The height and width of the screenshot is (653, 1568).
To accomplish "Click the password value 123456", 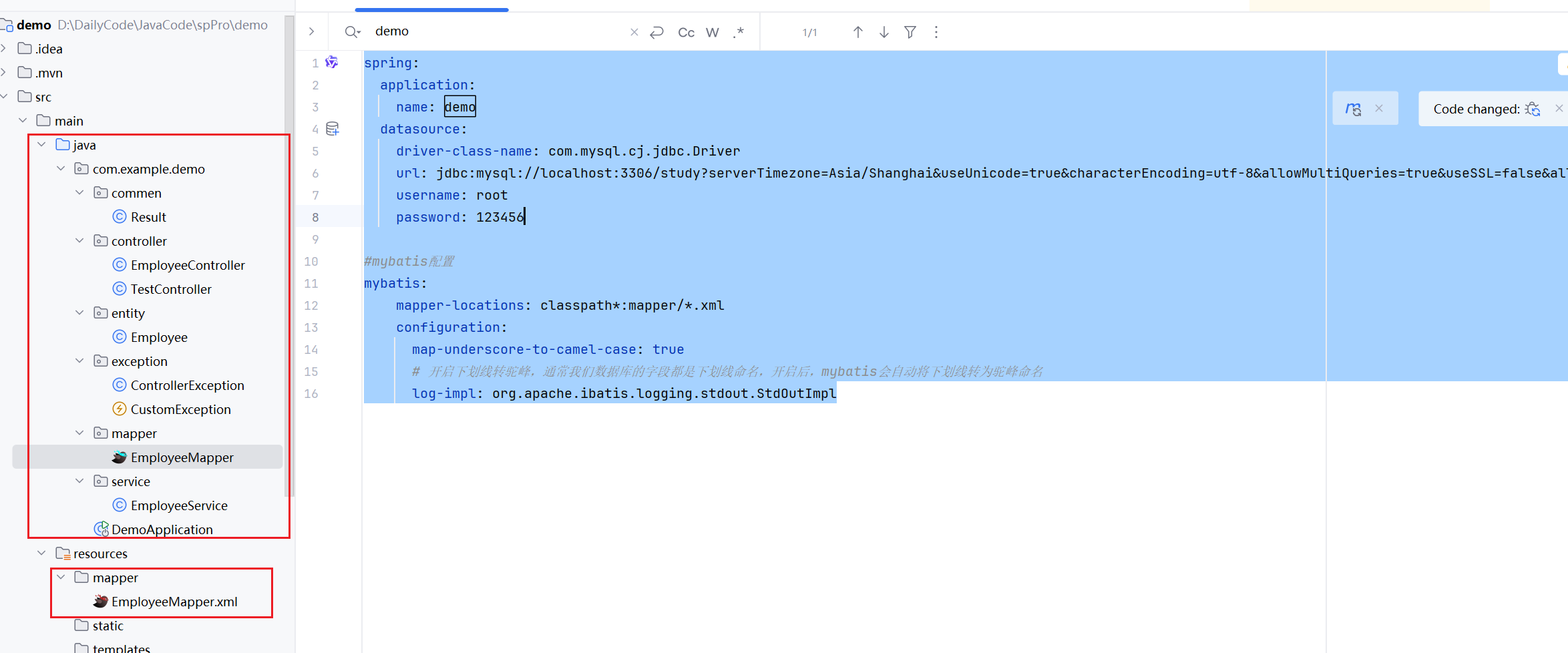I will click(500, 217).
